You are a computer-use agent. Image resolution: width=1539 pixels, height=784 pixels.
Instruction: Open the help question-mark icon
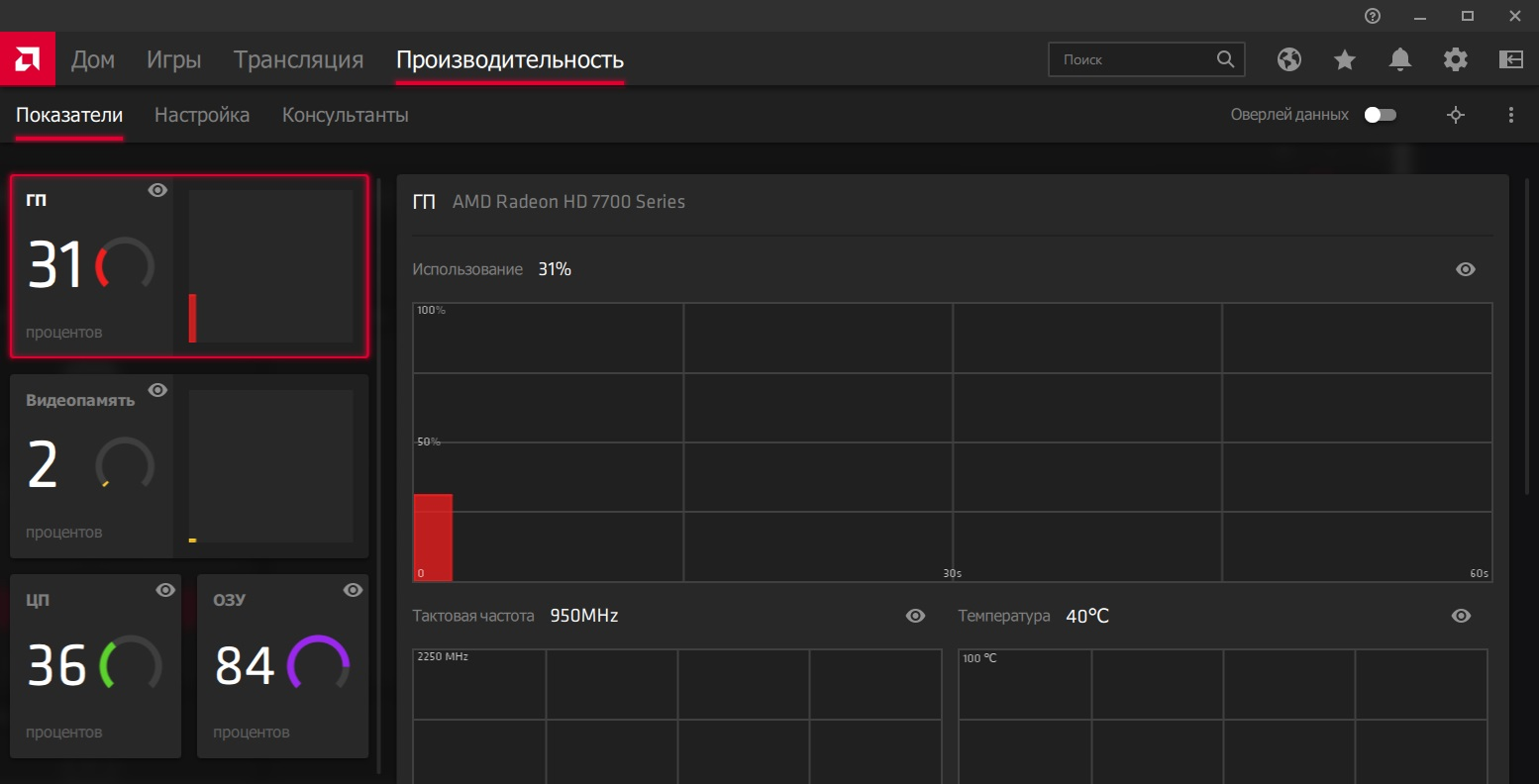click(1373, 16)
